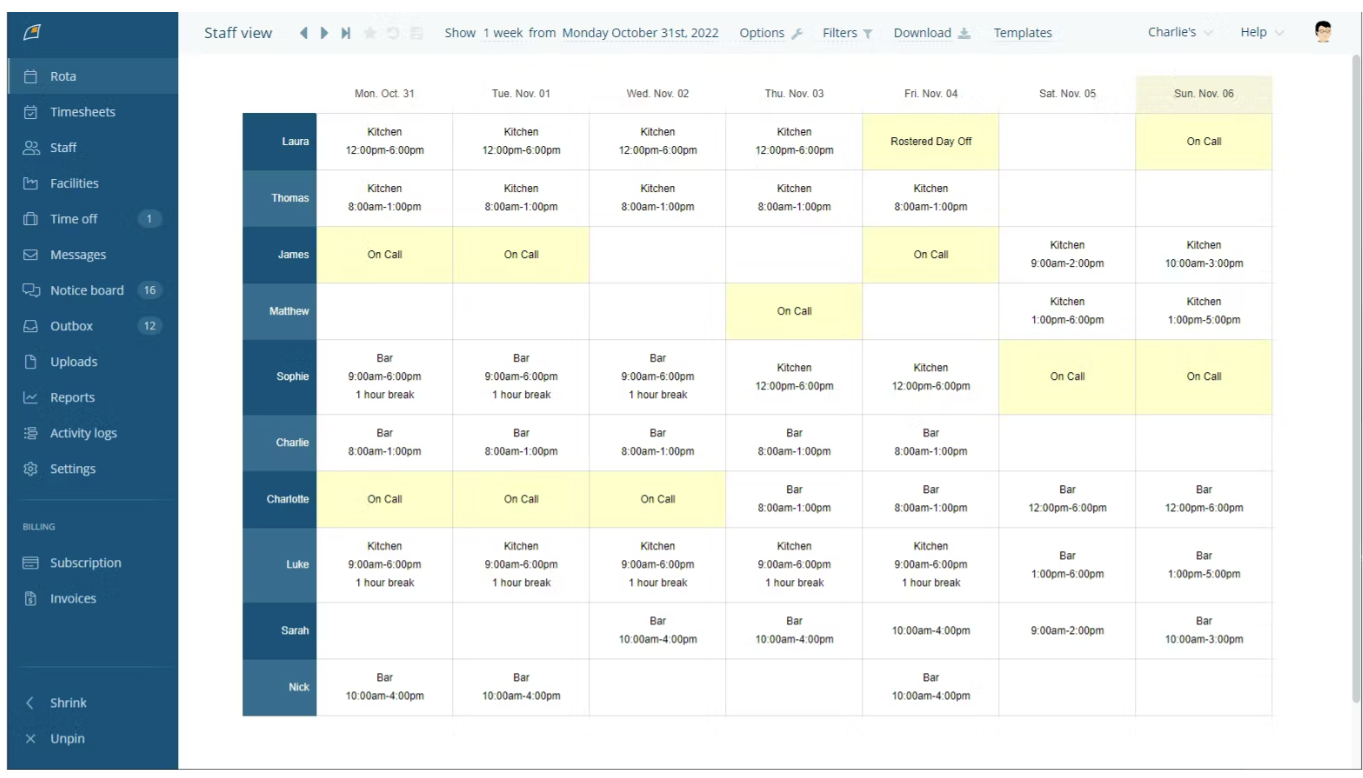Jump to current week using skip arrow

(x=344, y=32)
